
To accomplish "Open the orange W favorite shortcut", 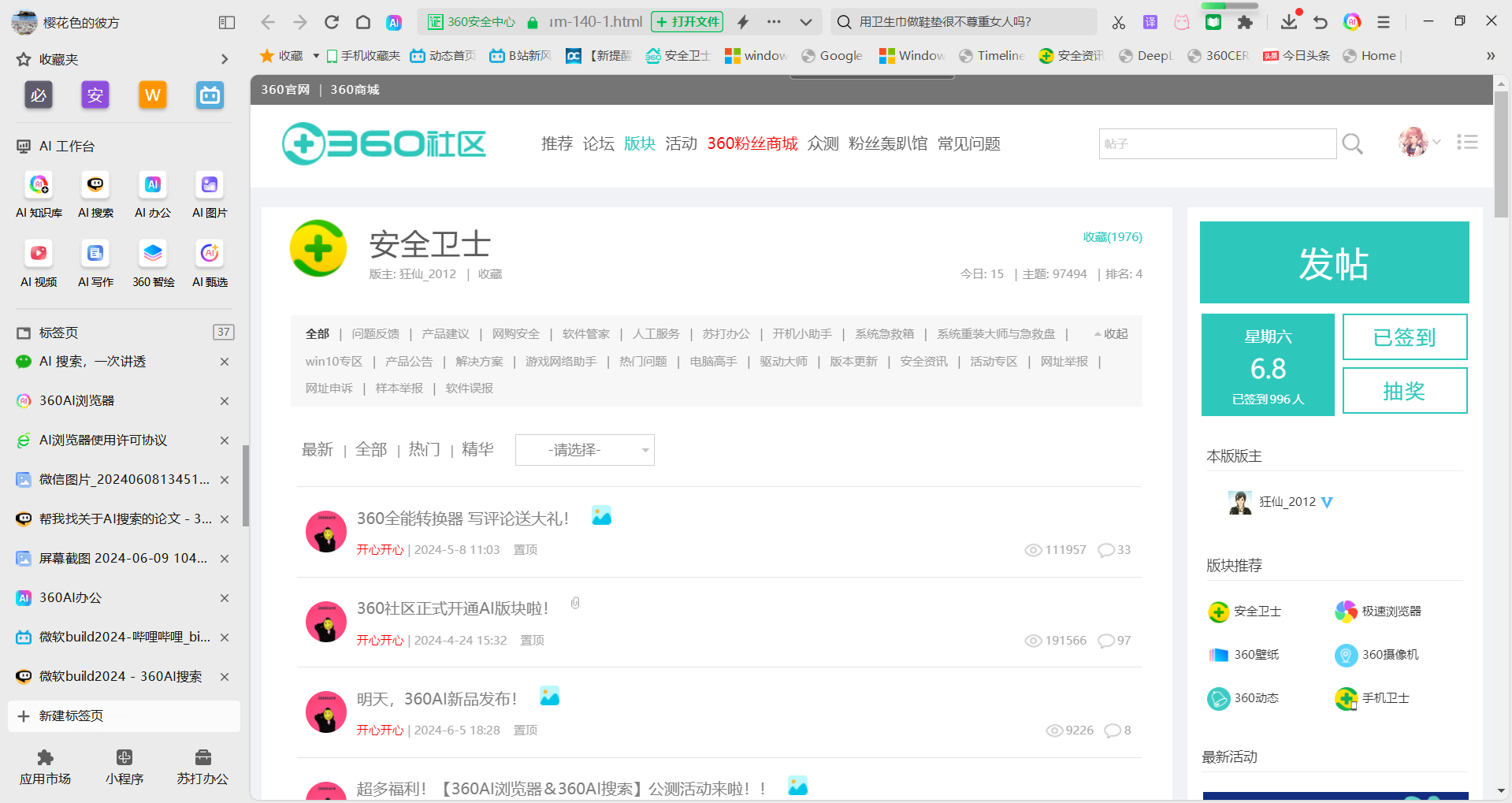I will pos(153,95).
